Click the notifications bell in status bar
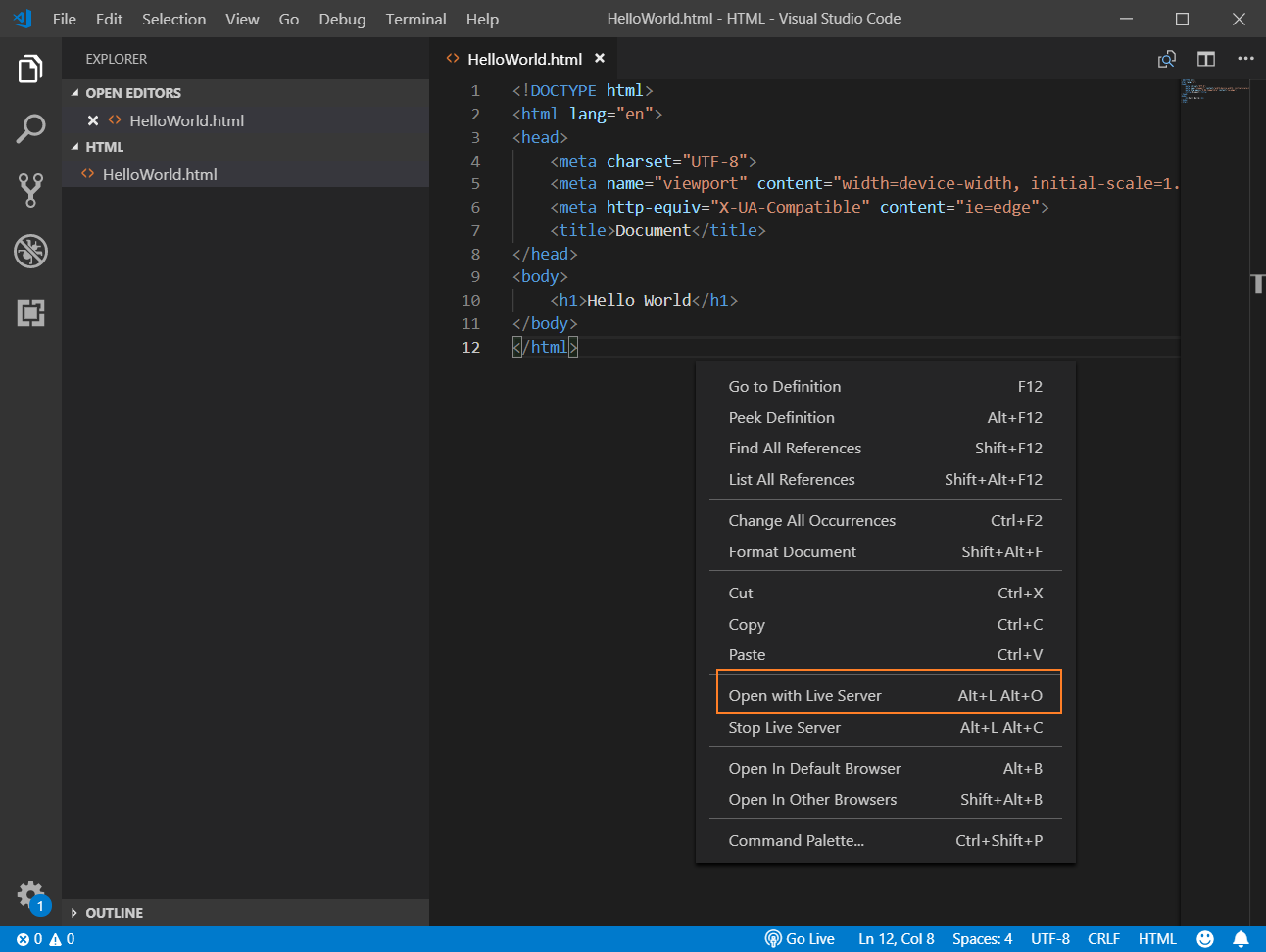 click(x=1241, y=939)
